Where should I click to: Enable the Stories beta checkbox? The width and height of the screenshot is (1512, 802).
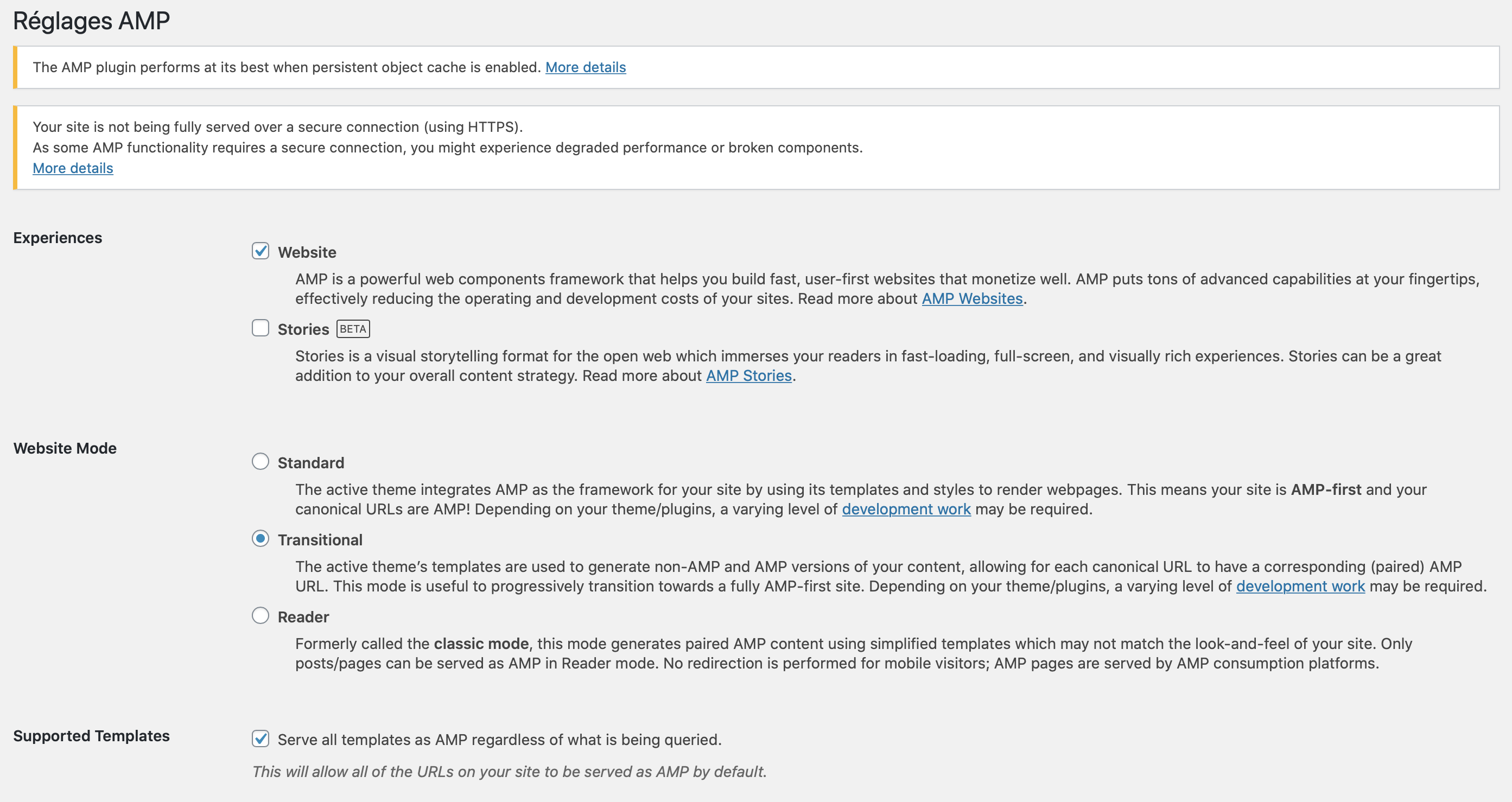pyautogui.click(x=260, y=328)
